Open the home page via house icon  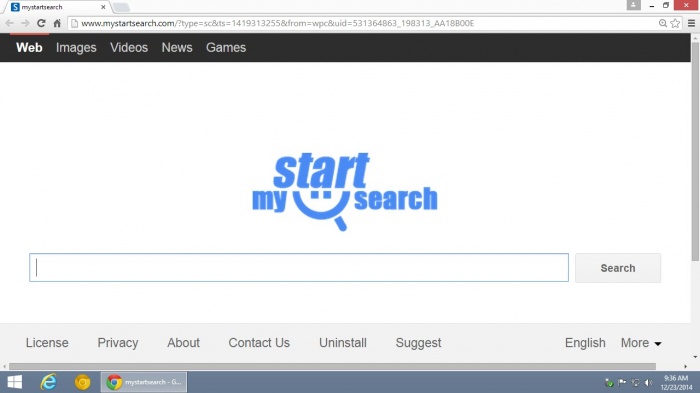pyautogui.click(x=57, y=23)
